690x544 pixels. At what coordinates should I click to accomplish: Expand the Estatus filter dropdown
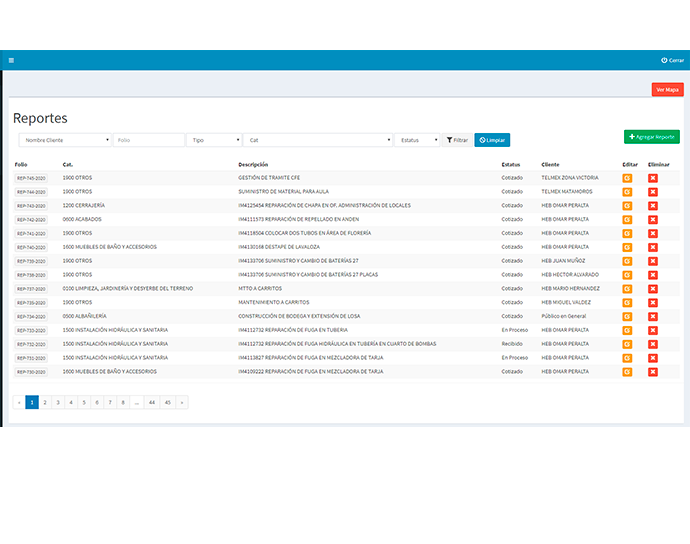point(417,140)
